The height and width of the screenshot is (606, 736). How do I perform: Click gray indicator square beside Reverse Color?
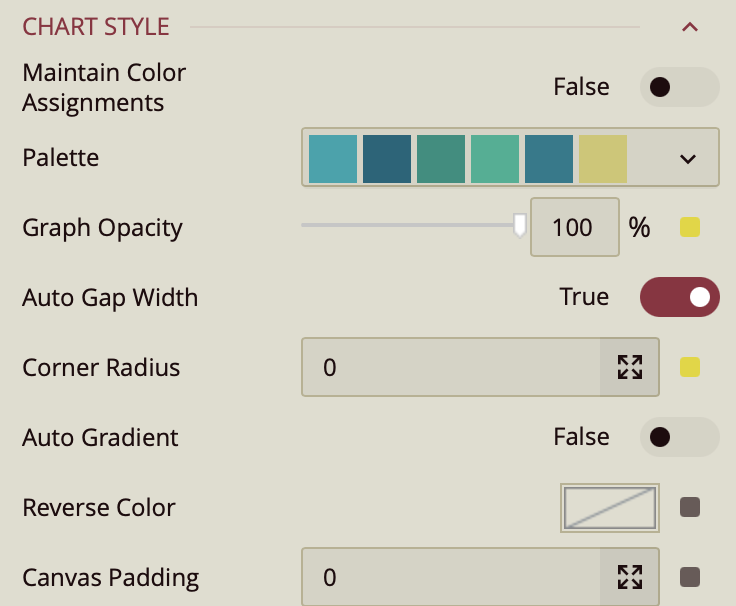(x=690, y=507)
